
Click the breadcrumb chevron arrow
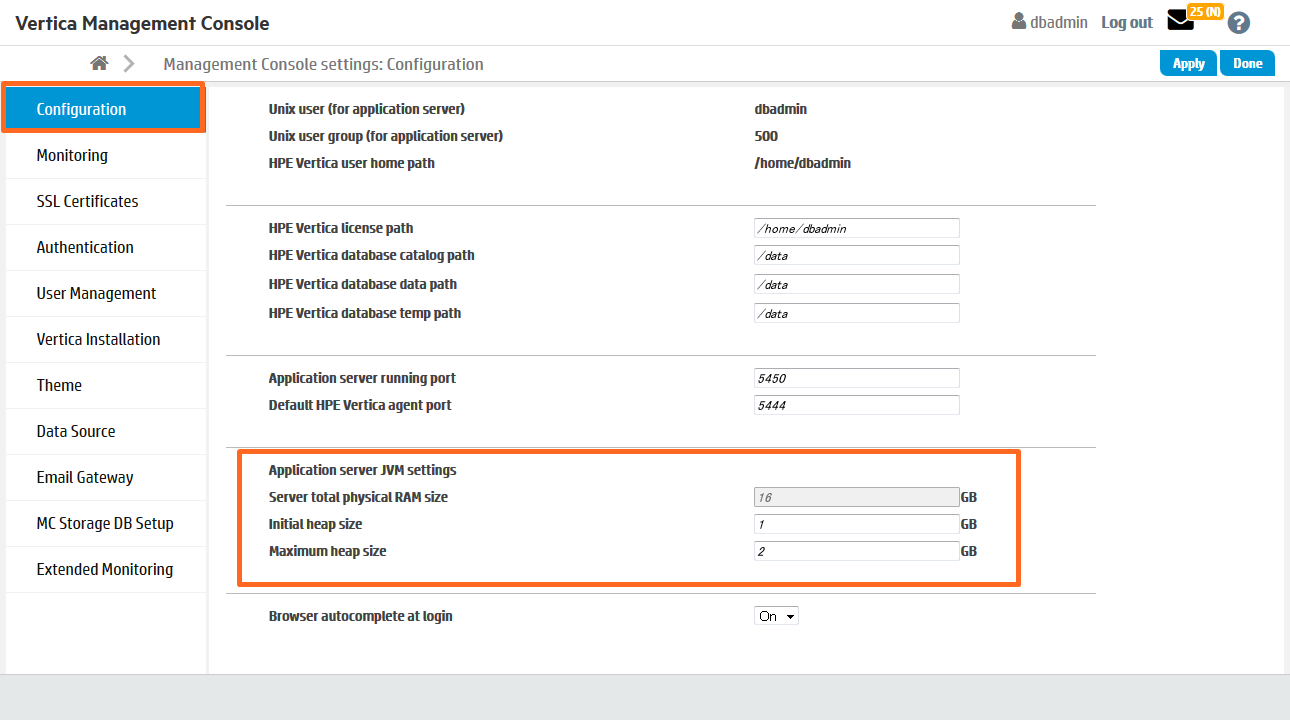(129, 64)
